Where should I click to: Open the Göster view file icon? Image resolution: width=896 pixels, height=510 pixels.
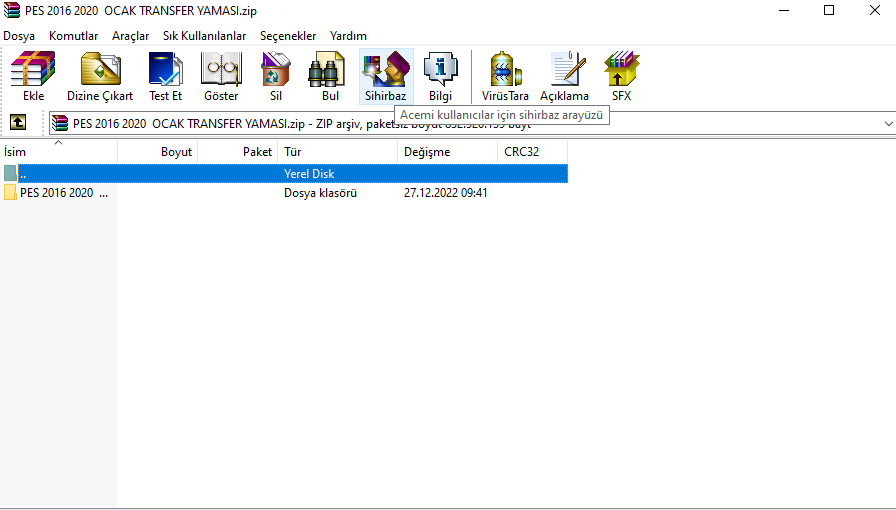tap(221, 69)
